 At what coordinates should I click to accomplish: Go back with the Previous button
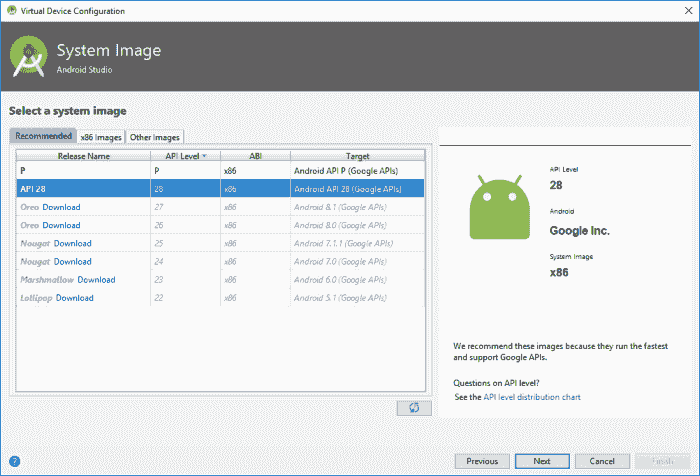tap(482, 461)
